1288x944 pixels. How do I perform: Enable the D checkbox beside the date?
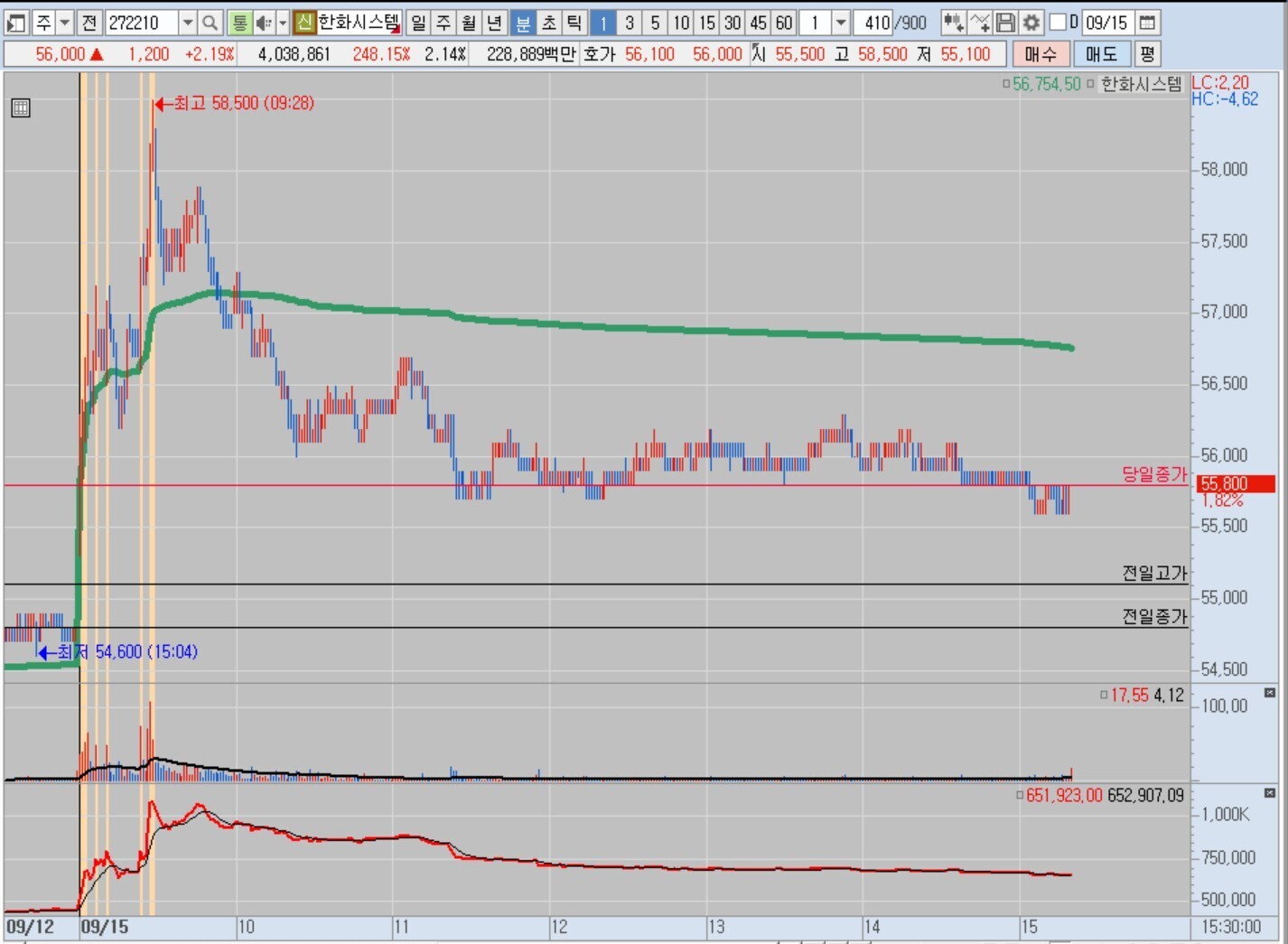(1058, 23)
